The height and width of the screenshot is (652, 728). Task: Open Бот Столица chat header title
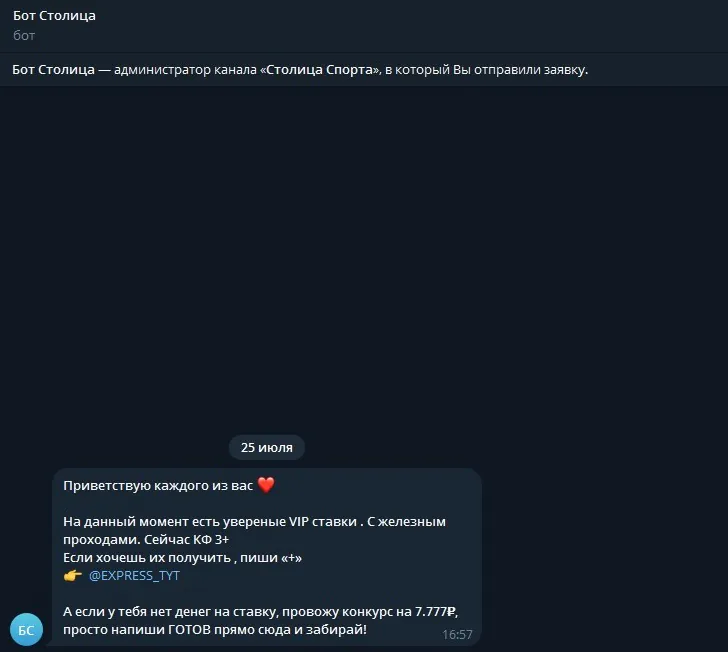54,16
